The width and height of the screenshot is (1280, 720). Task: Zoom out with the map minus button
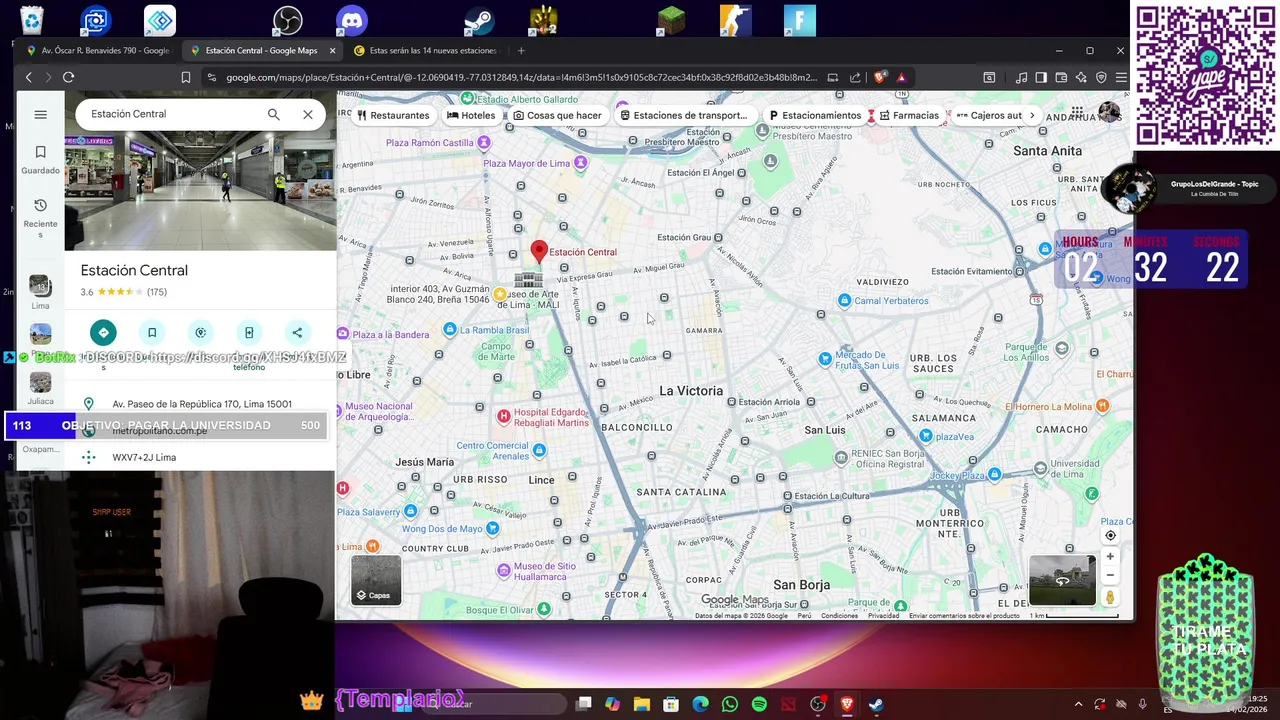1110,575
